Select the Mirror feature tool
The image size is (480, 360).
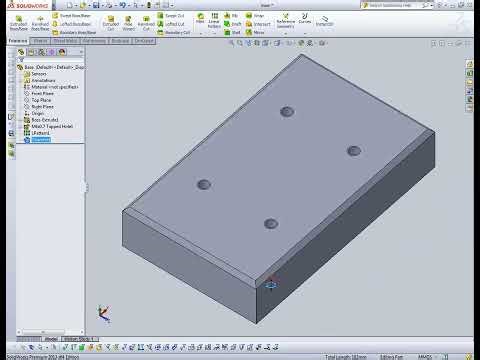click(255, 32)
